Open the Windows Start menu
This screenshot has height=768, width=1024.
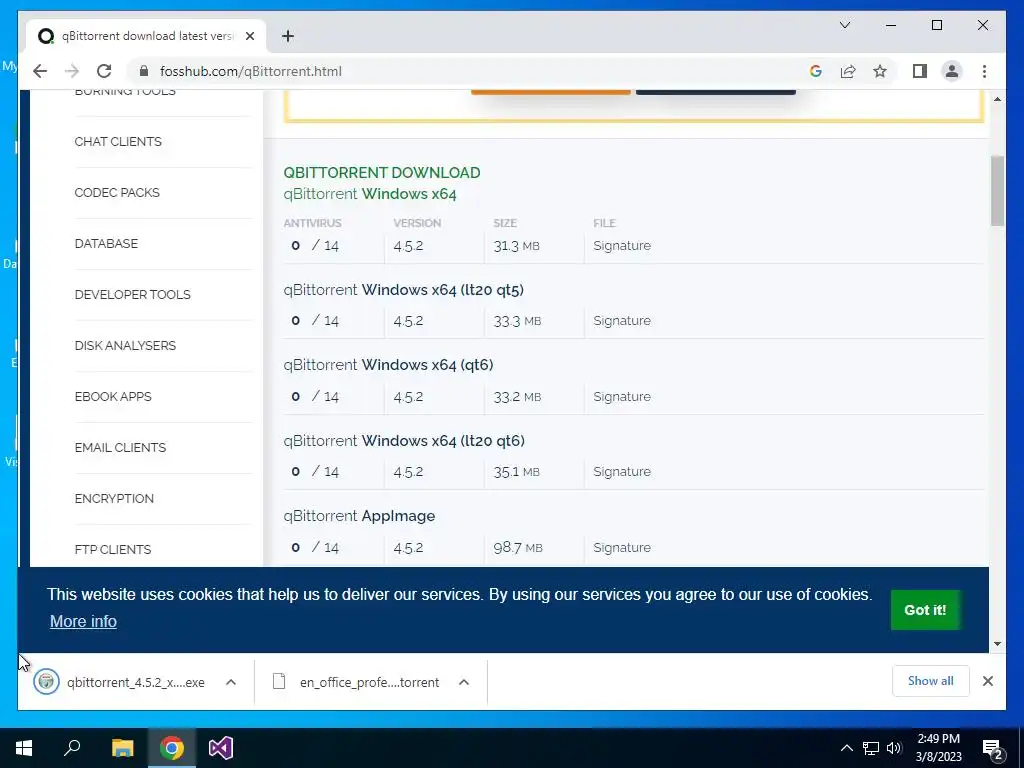(24, 748)
